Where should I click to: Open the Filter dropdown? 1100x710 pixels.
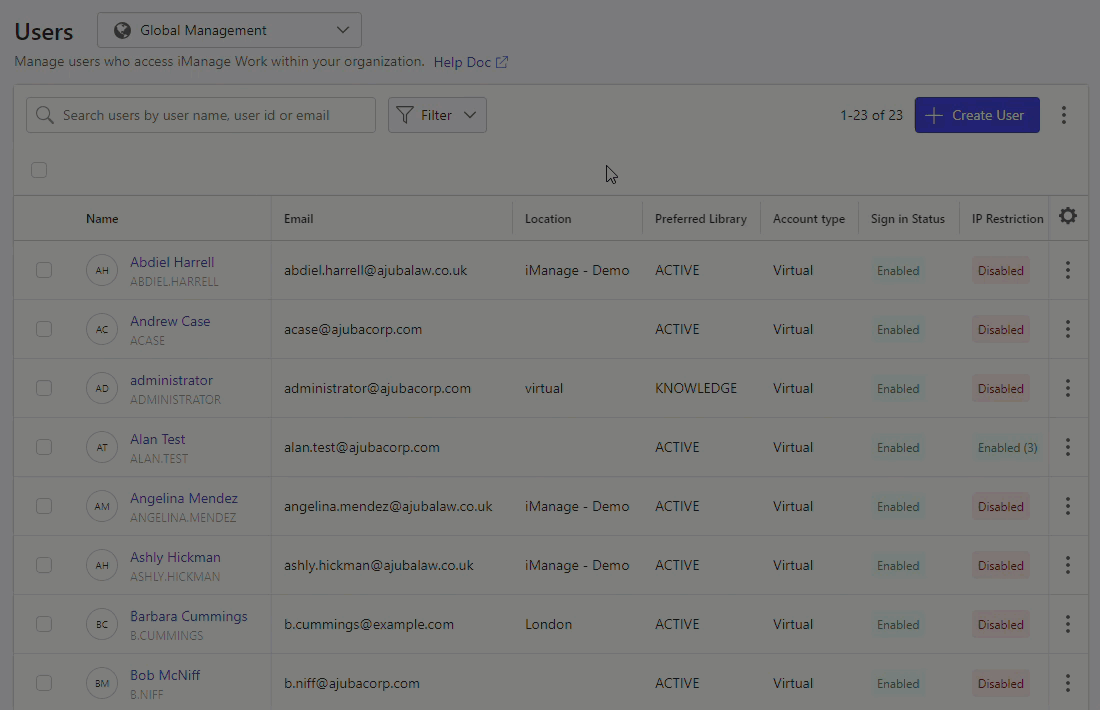(x=437, y=115)
